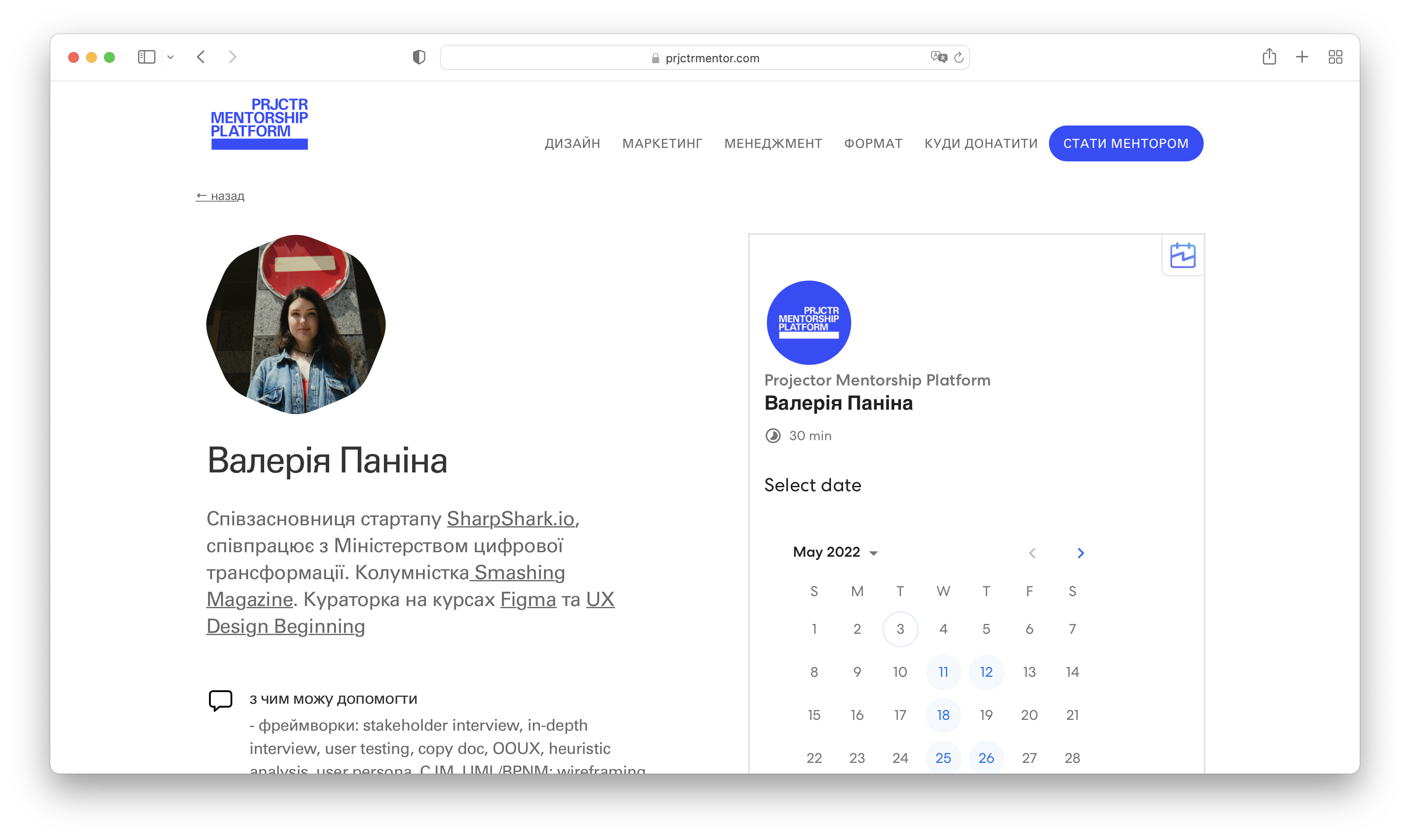Click the privacy shield icon
This screenshot has width=1410, height=840.
[x=419, y=57]
